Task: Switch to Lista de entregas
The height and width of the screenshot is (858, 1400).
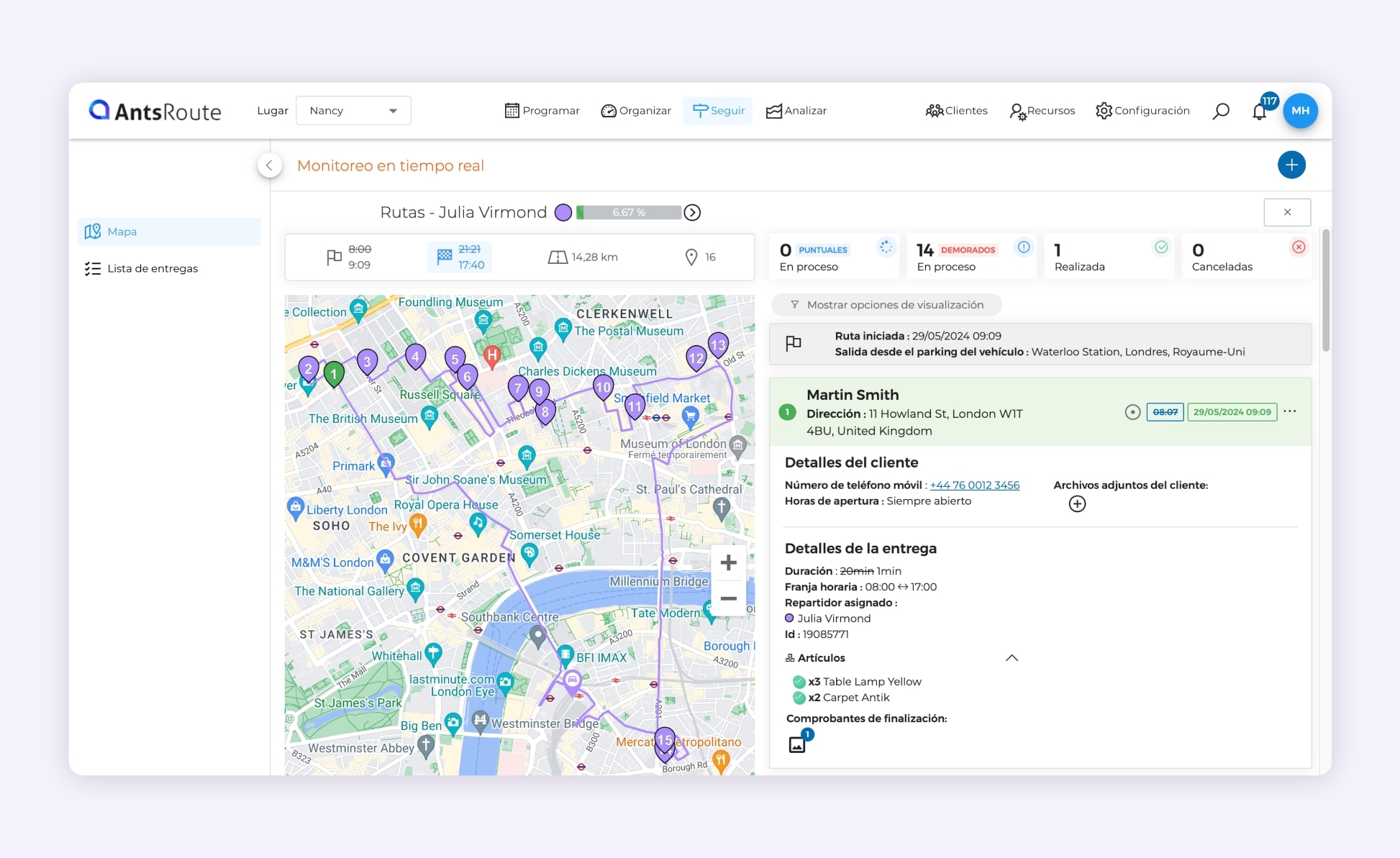Action: (153, 268)
